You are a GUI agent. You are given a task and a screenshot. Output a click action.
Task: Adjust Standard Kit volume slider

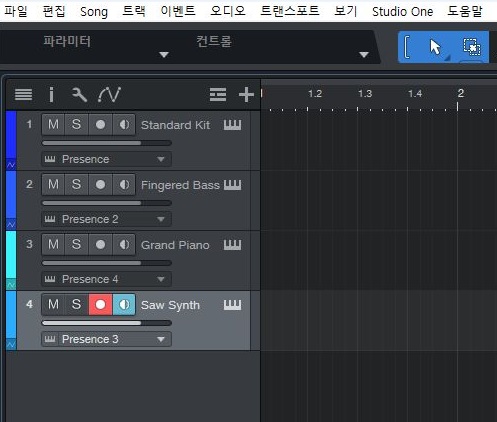[x=107, y=143]
